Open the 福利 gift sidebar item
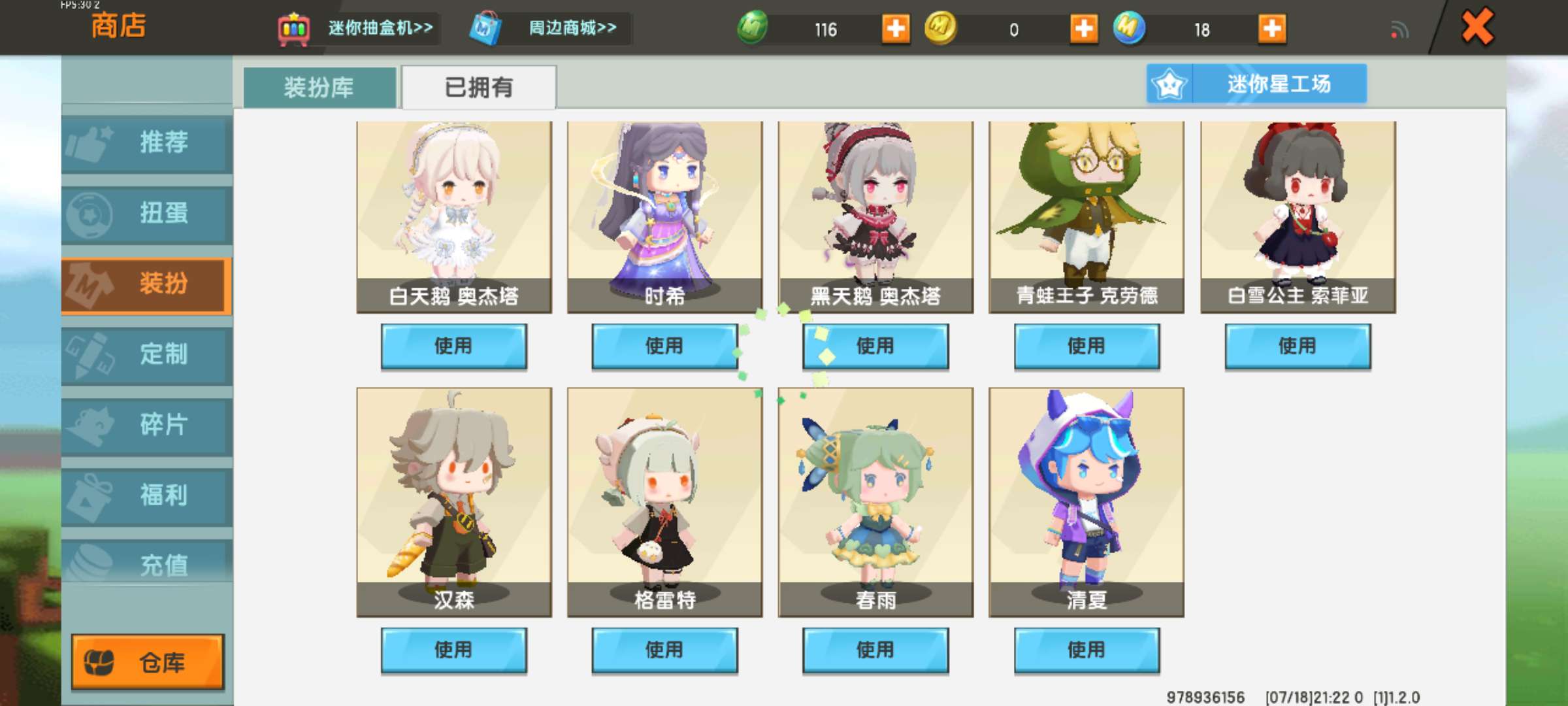Screen dimensions: 1568x706 [x=147, y=496]
